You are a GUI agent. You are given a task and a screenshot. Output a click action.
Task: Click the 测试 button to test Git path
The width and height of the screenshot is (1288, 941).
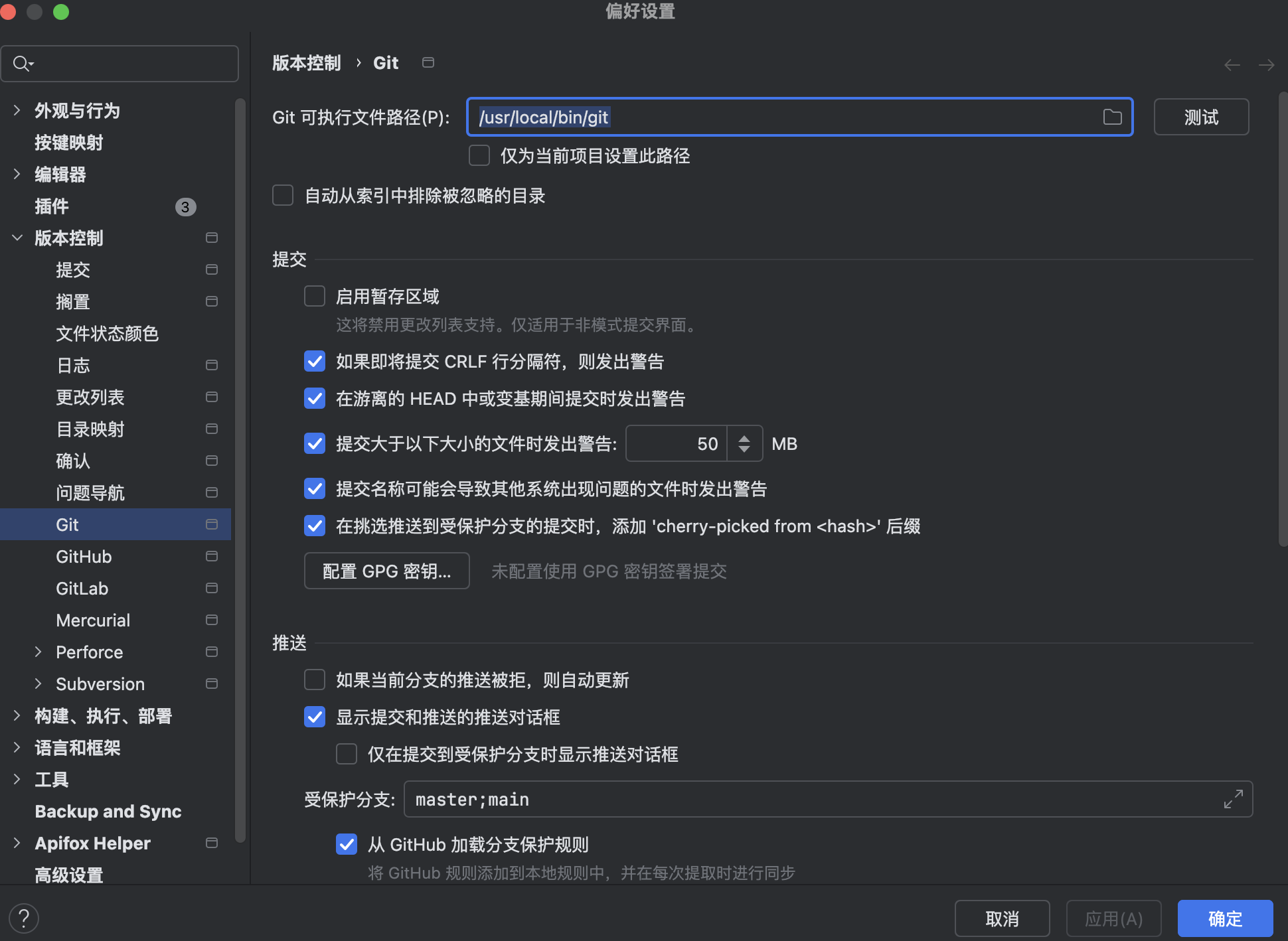pyautogui.click(x=1200, y=116)
